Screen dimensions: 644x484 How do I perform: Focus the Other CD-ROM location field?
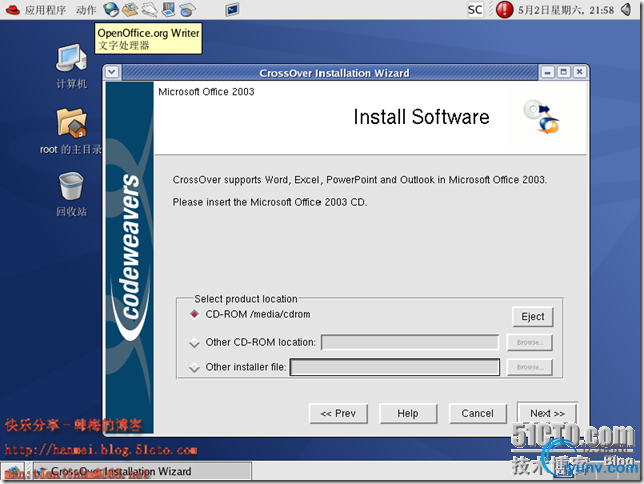pyautogui.click(x=410, y=342)
